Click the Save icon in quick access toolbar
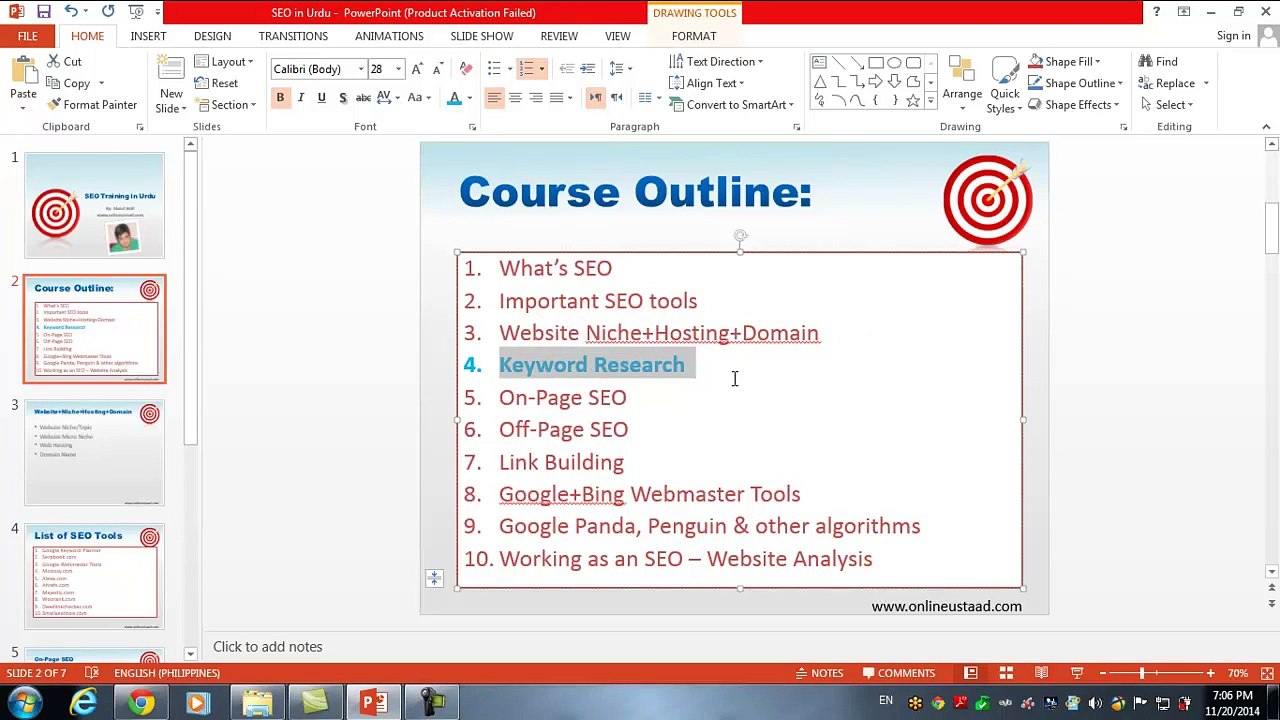1280x720 pixels. tap(43, 12)
